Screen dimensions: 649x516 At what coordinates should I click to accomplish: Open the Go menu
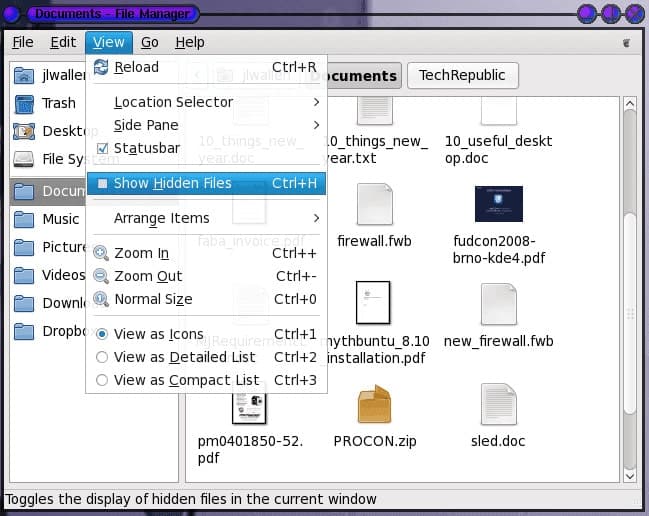coord(149,42)
